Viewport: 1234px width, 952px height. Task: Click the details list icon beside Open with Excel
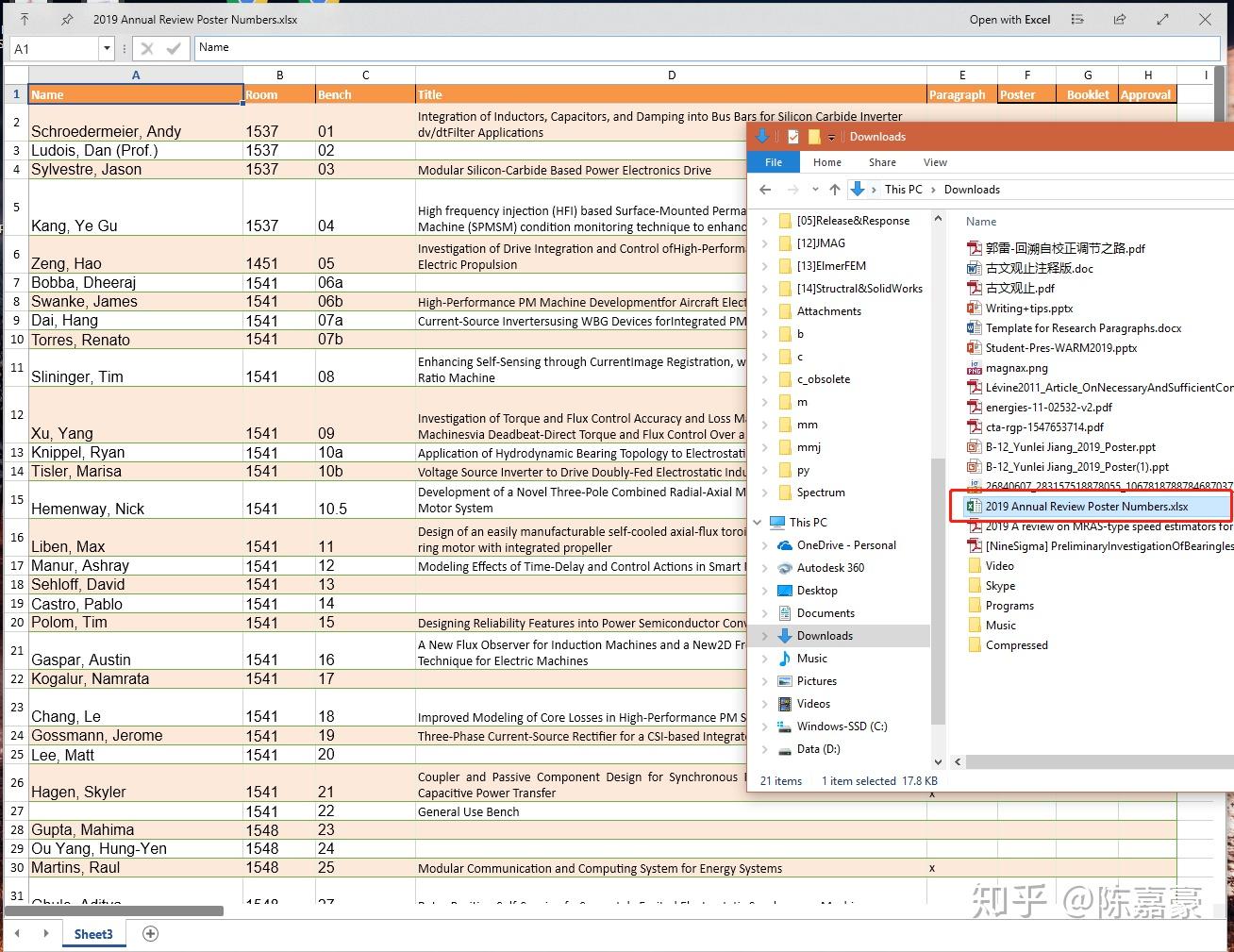coord(1077,19)
